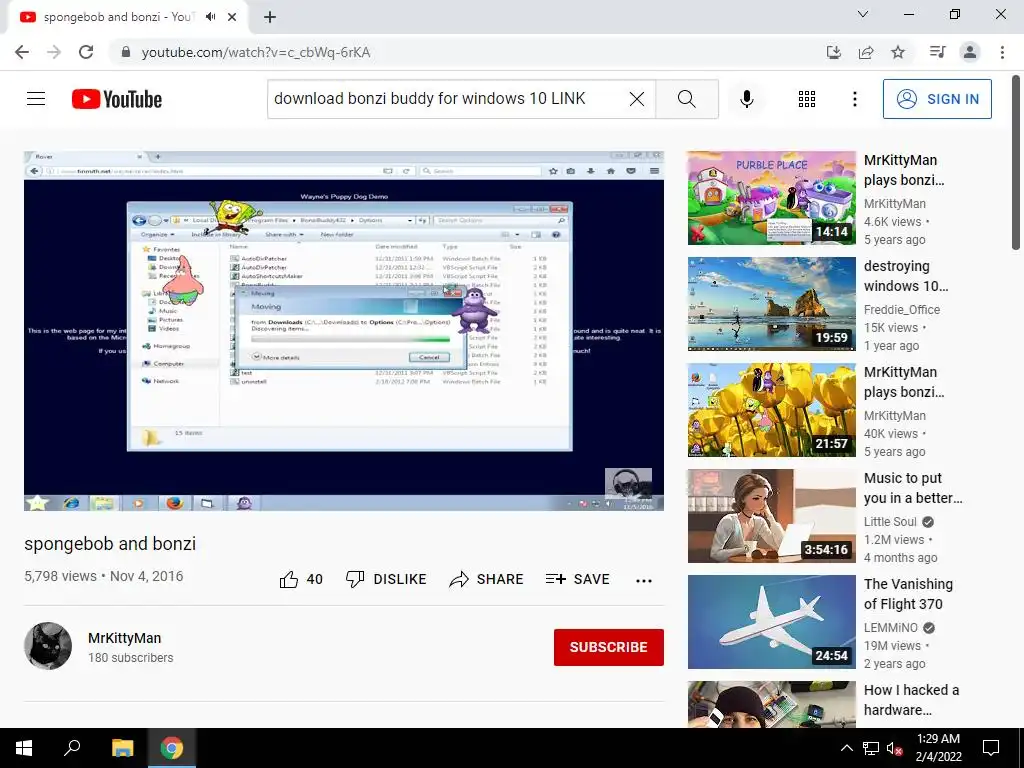This screenshot has height=768, width=1024.
Task: Open the Little Soul channel name
Action: point(890,522)
